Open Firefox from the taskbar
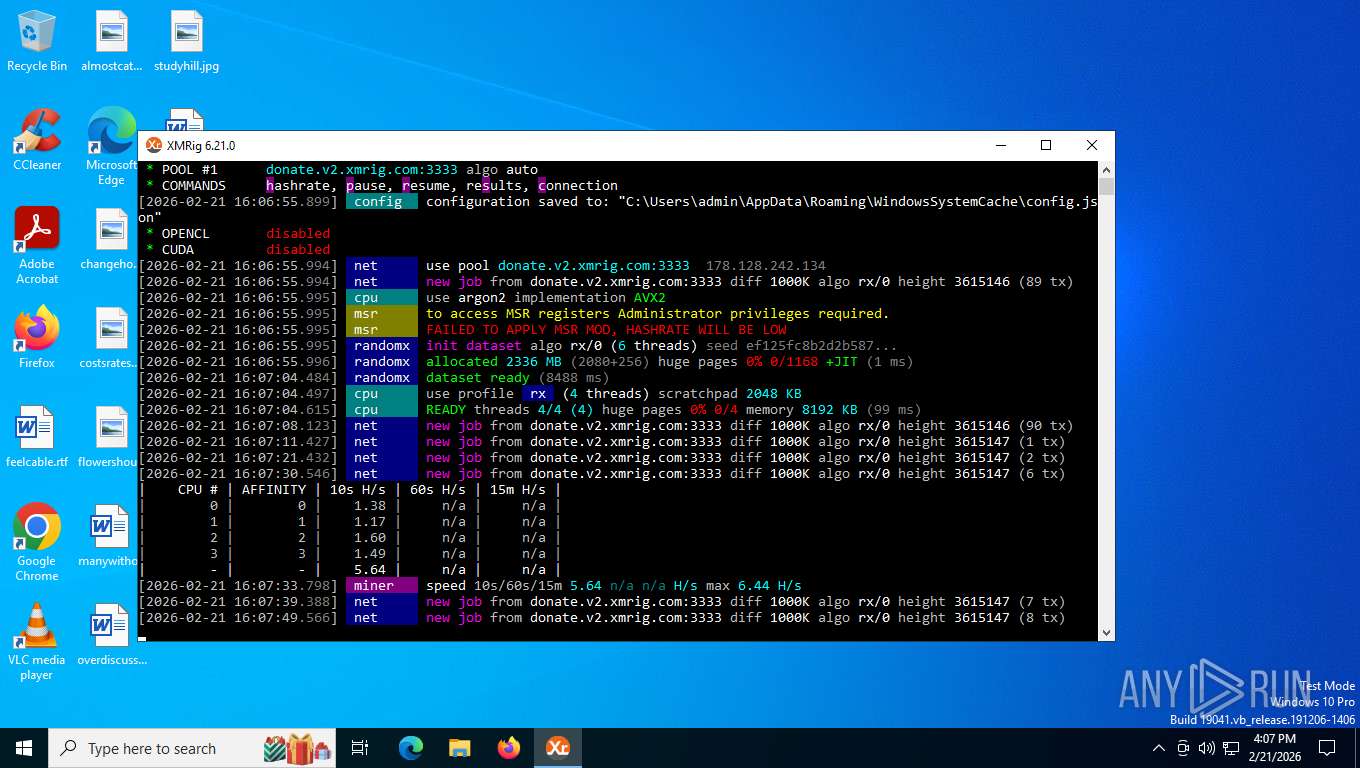The image size is (1360, 768). pyautogui.click(x=509, y=748)
